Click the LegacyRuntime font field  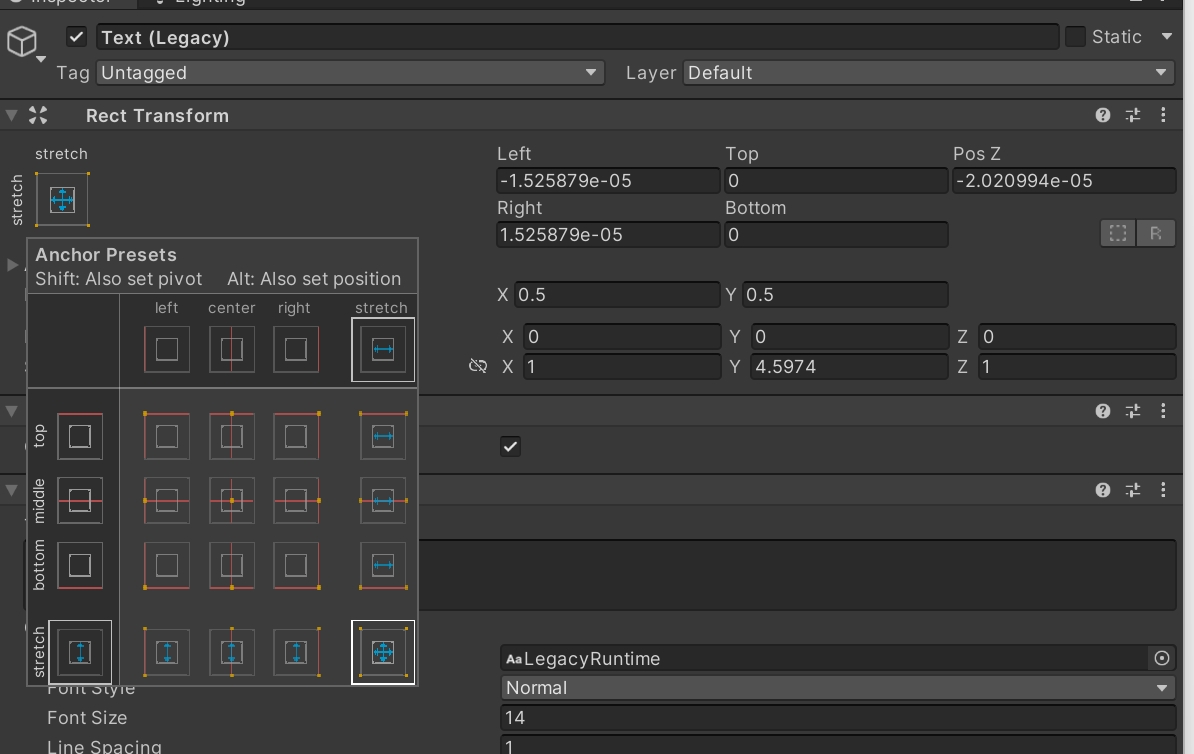(824, 658)
